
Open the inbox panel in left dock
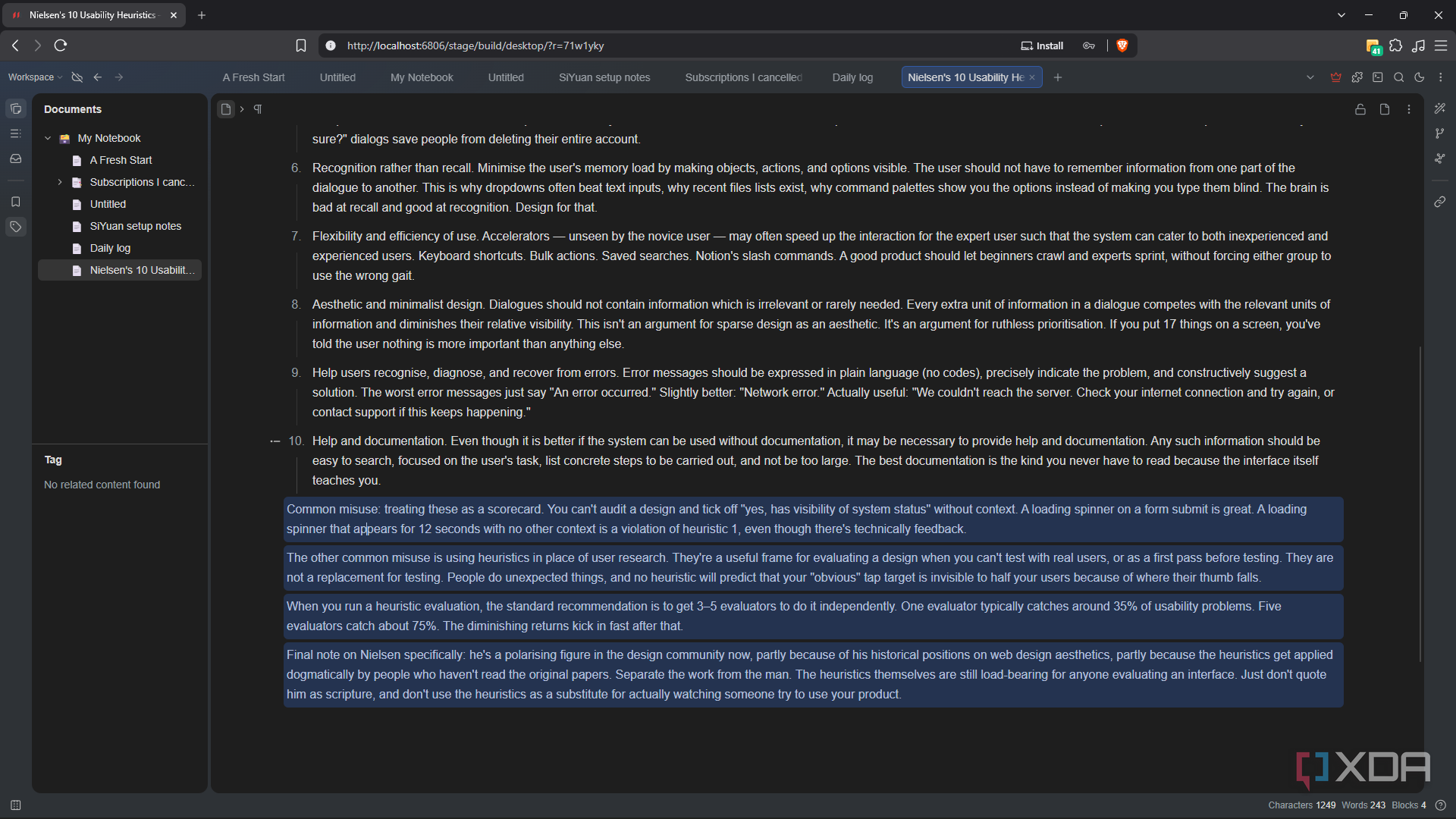tap(15, 158)
